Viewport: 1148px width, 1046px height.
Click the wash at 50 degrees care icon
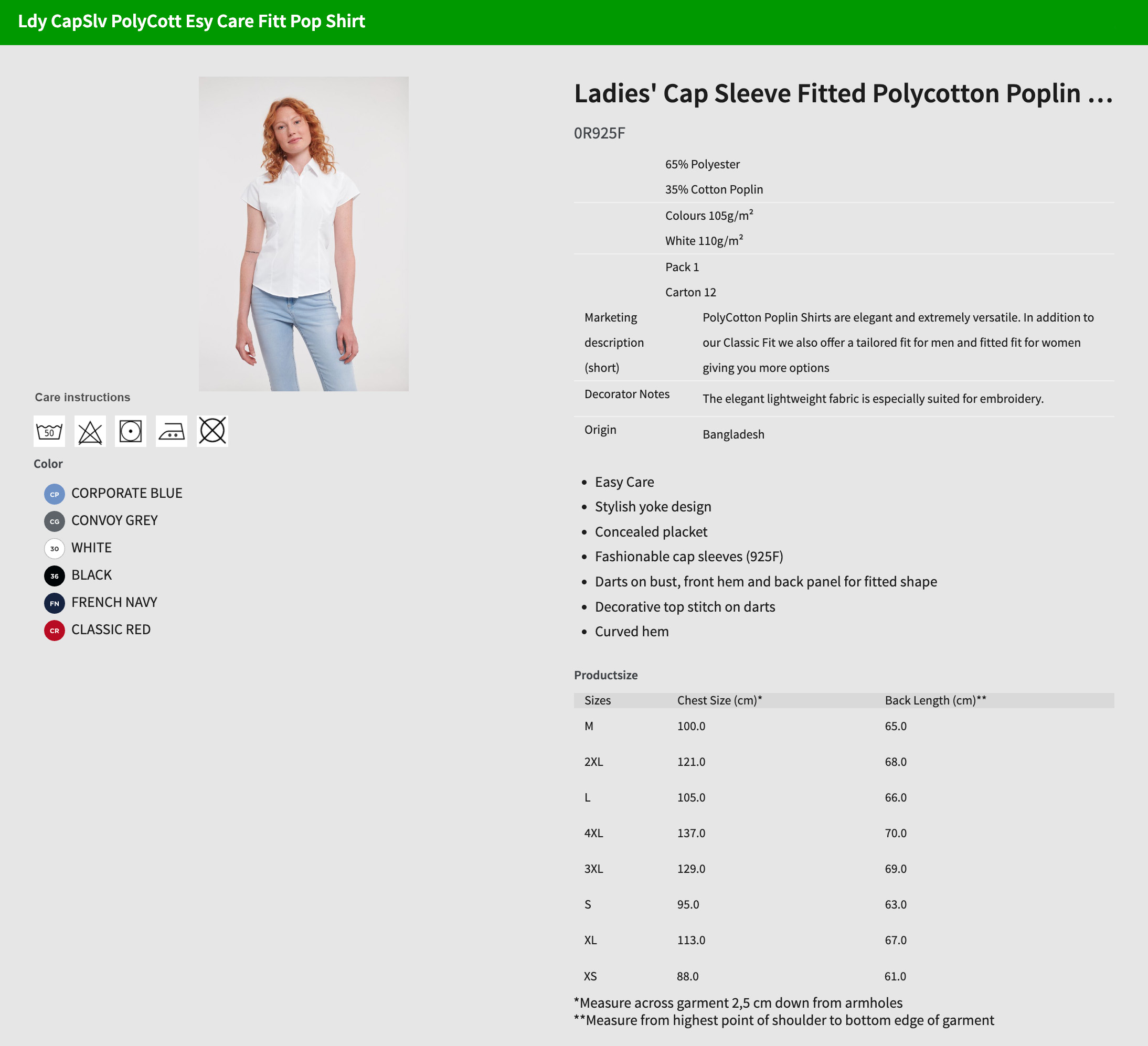tap(49, 431)
